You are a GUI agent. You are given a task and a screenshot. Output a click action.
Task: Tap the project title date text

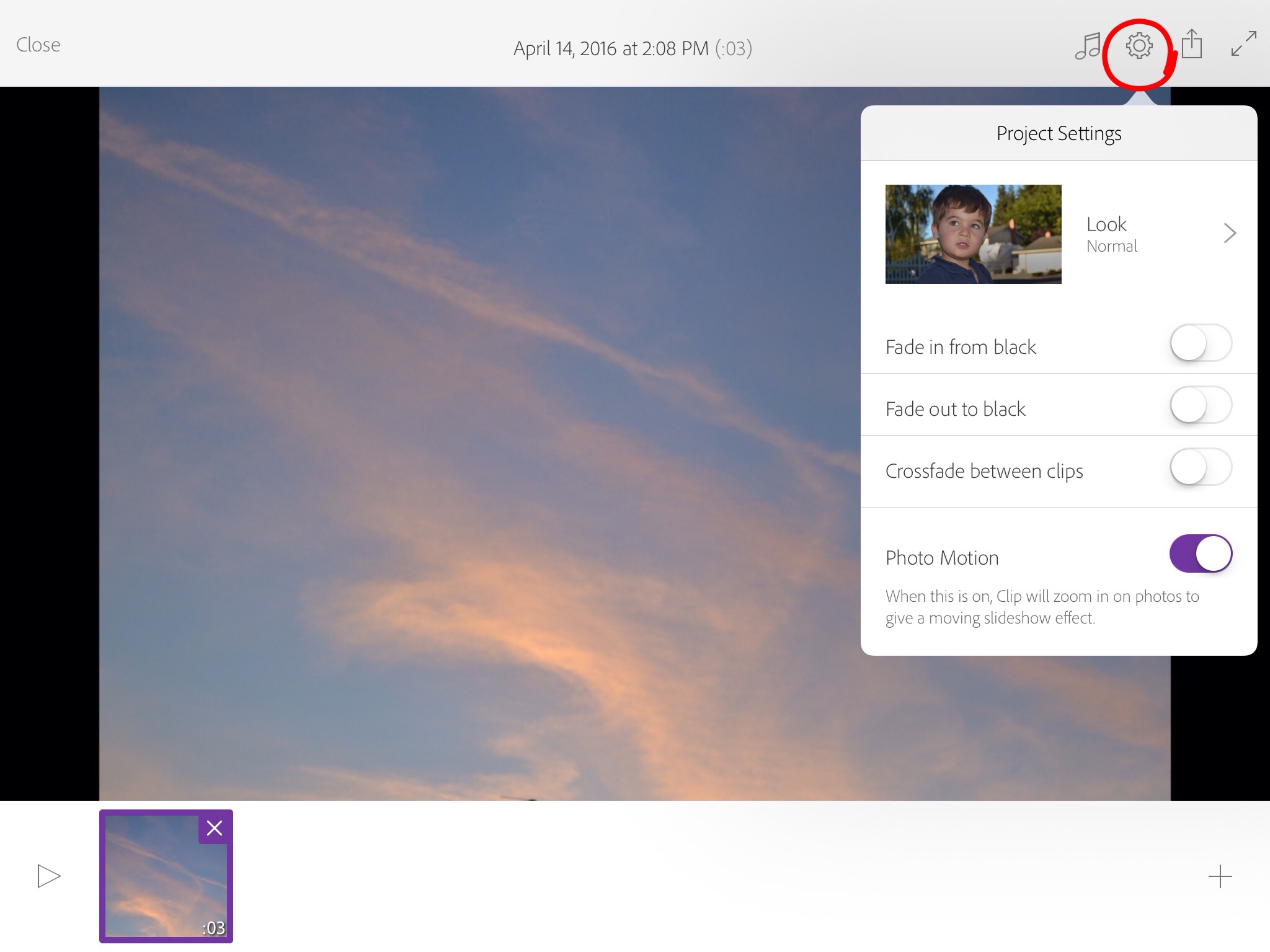click(632, 48)
